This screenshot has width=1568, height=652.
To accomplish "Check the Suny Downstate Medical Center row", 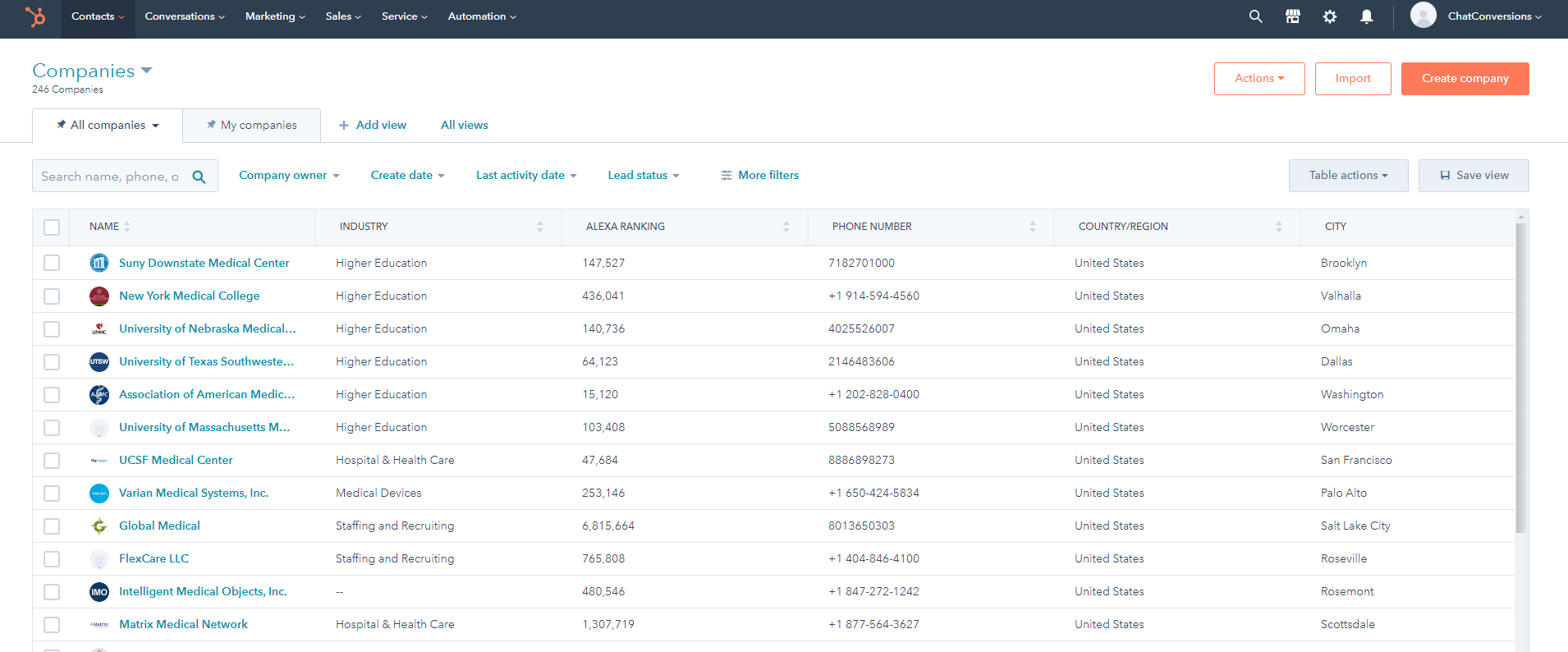I will (52, 263).
